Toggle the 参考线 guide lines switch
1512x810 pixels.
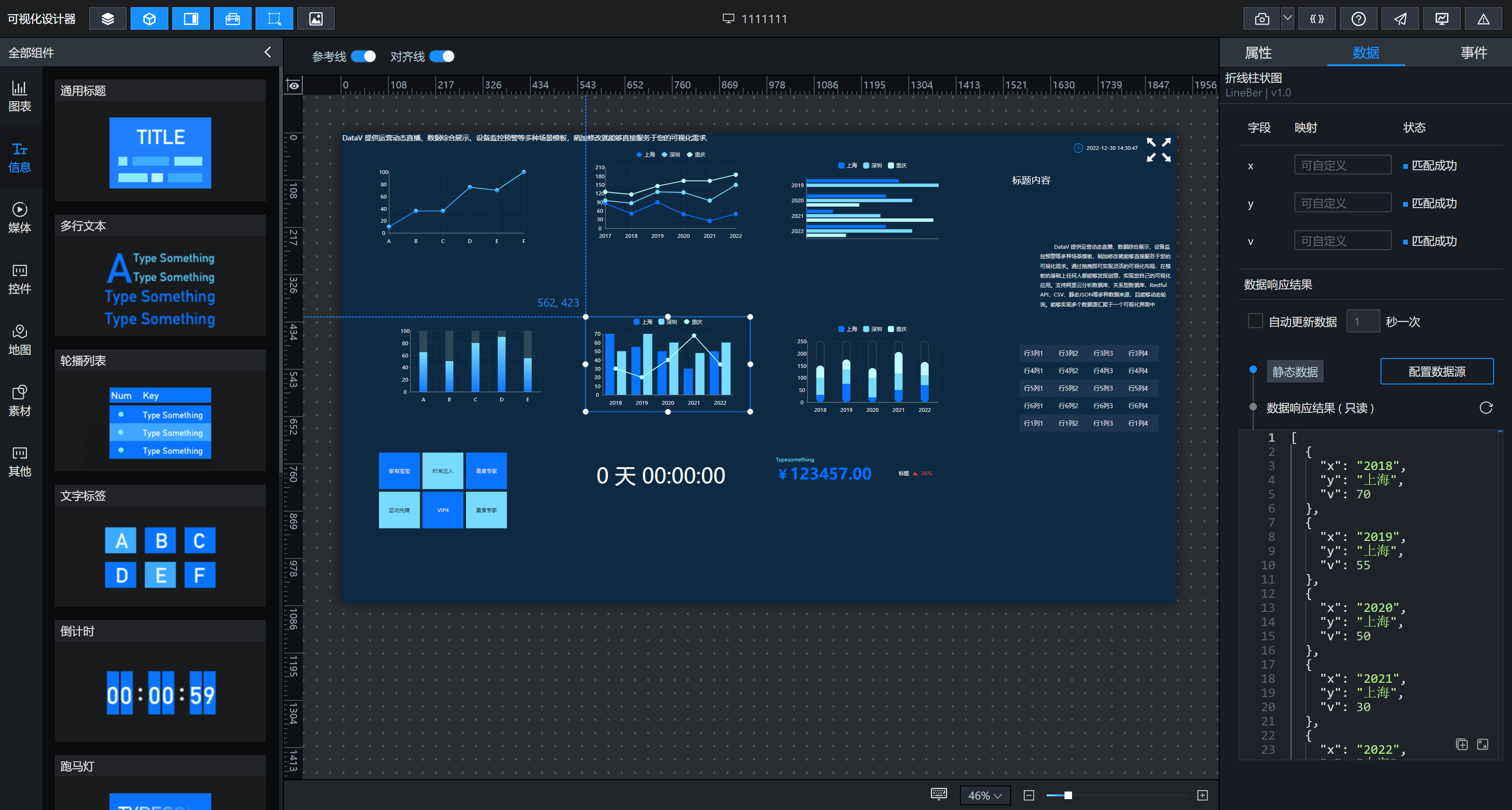(x=363, y=56)
